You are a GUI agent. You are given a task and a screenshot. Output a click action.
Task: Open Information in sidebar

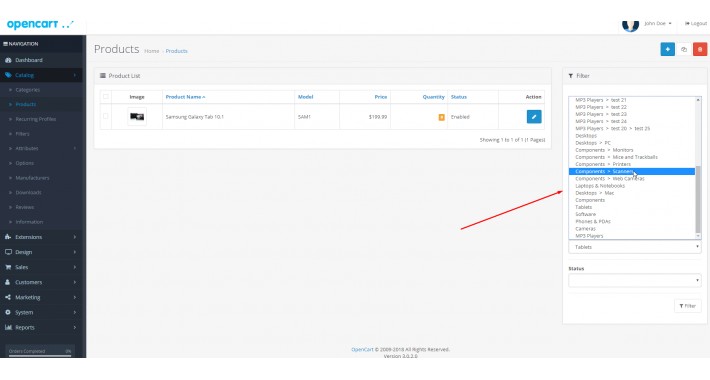pyautogui.click(x=29, y=222)
